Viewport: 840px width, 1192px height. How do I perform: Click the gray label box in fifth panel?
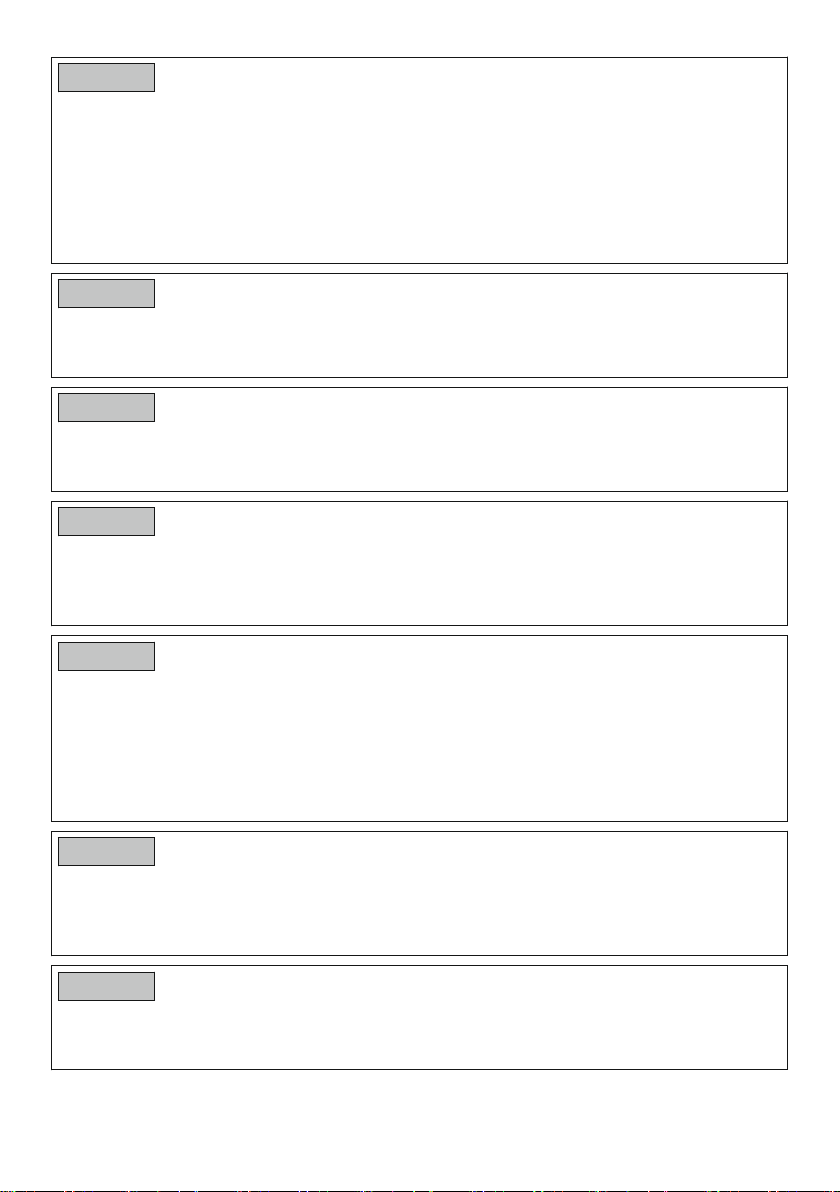(106, 657)
